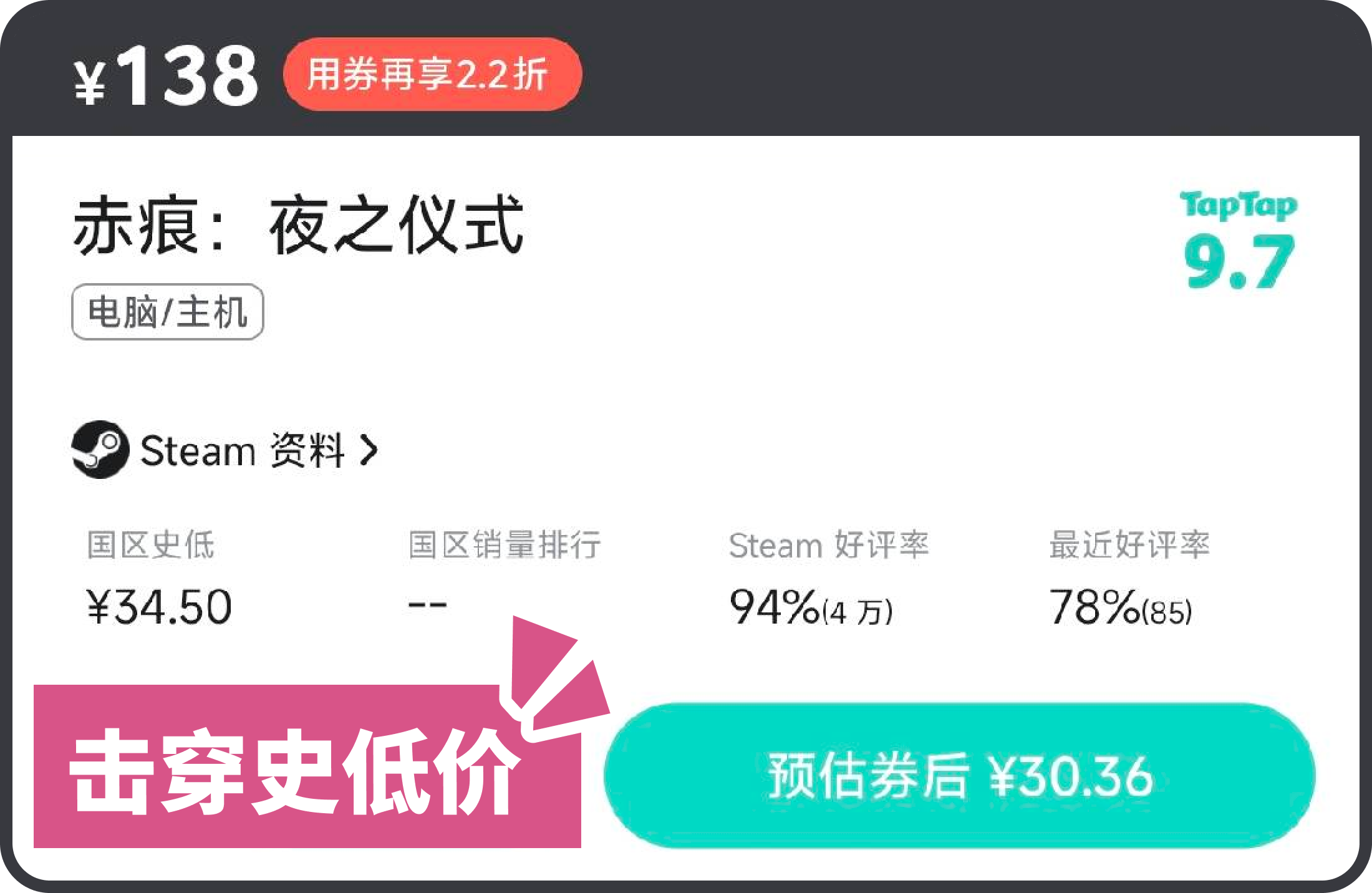Click the TapTap logo
This screenshot has height=893, width=1372.
coord(1238,205)
